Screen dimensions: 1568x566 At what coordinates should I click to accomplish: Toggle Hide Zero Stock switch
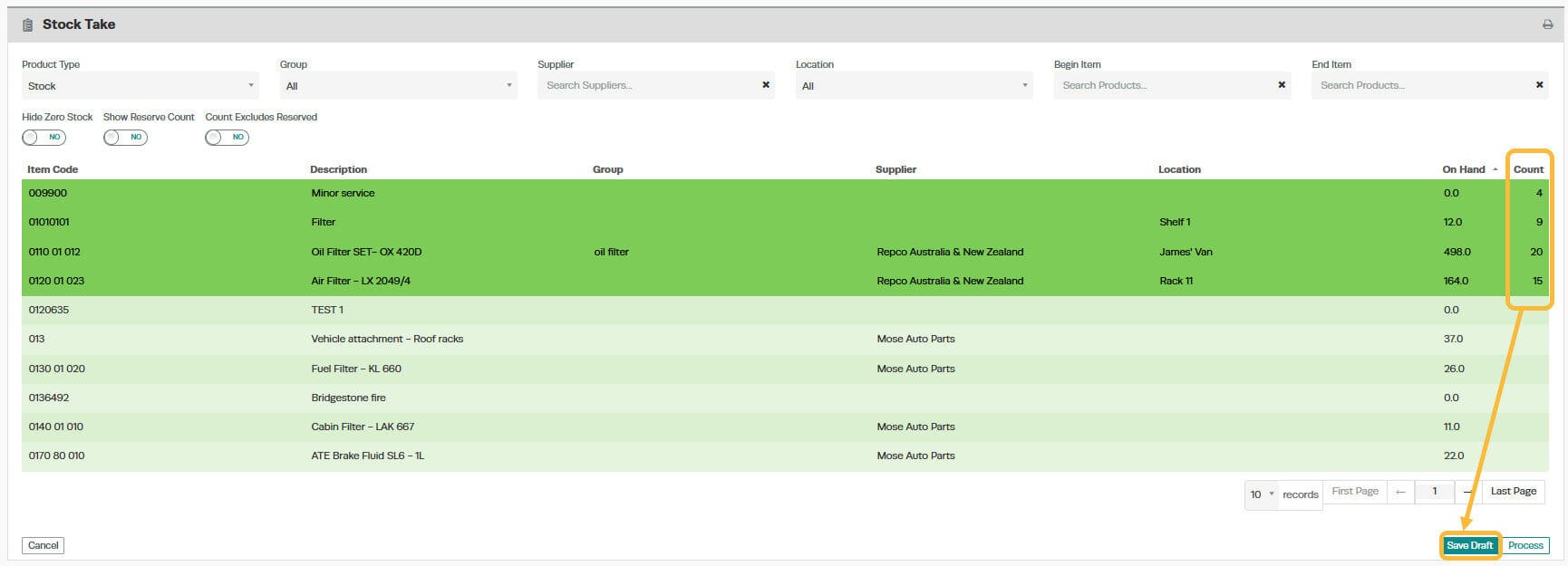pyautogui.click(x=44, y=138)
